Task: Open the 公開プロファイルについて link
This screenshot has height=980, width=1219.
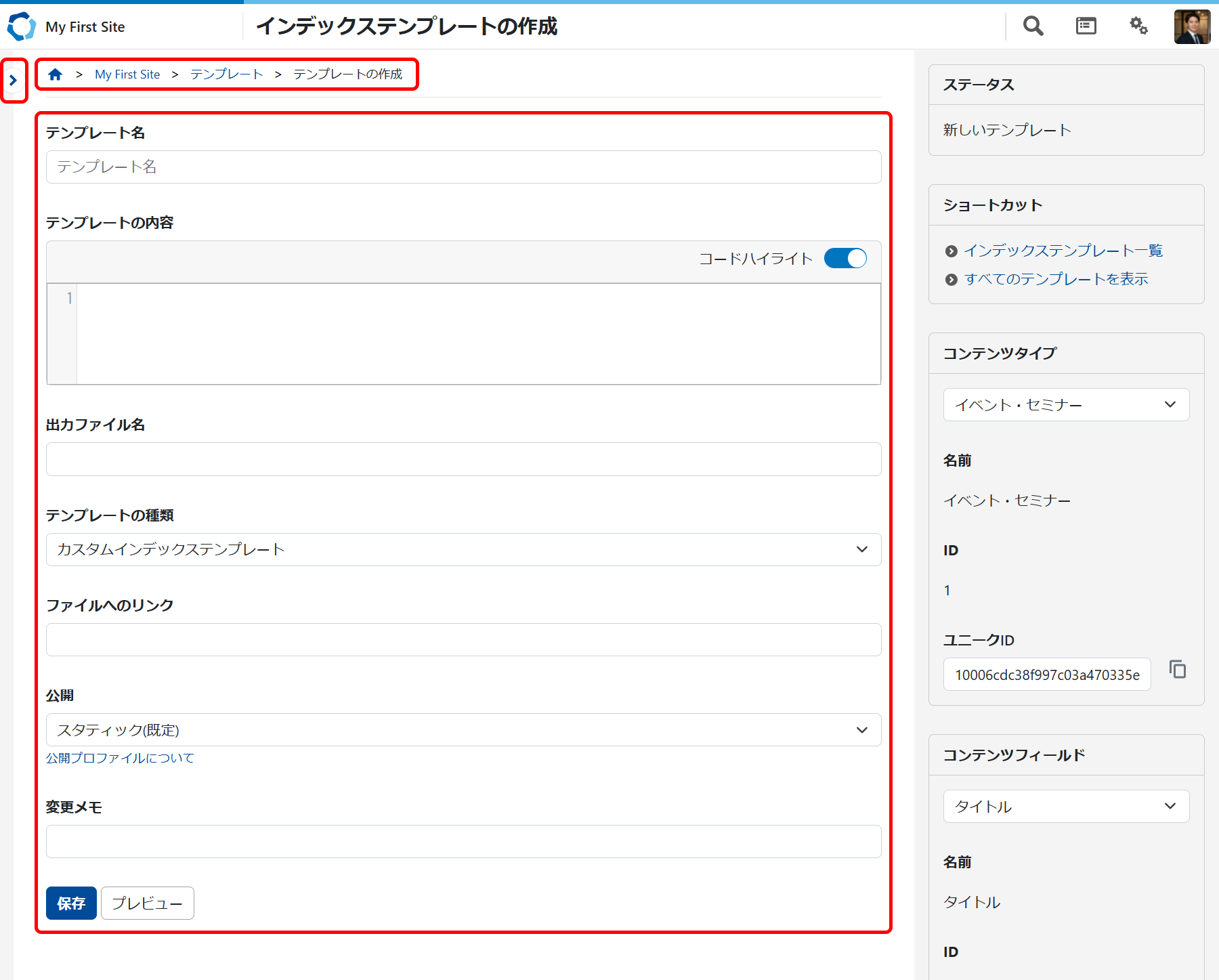Action: 120,759
